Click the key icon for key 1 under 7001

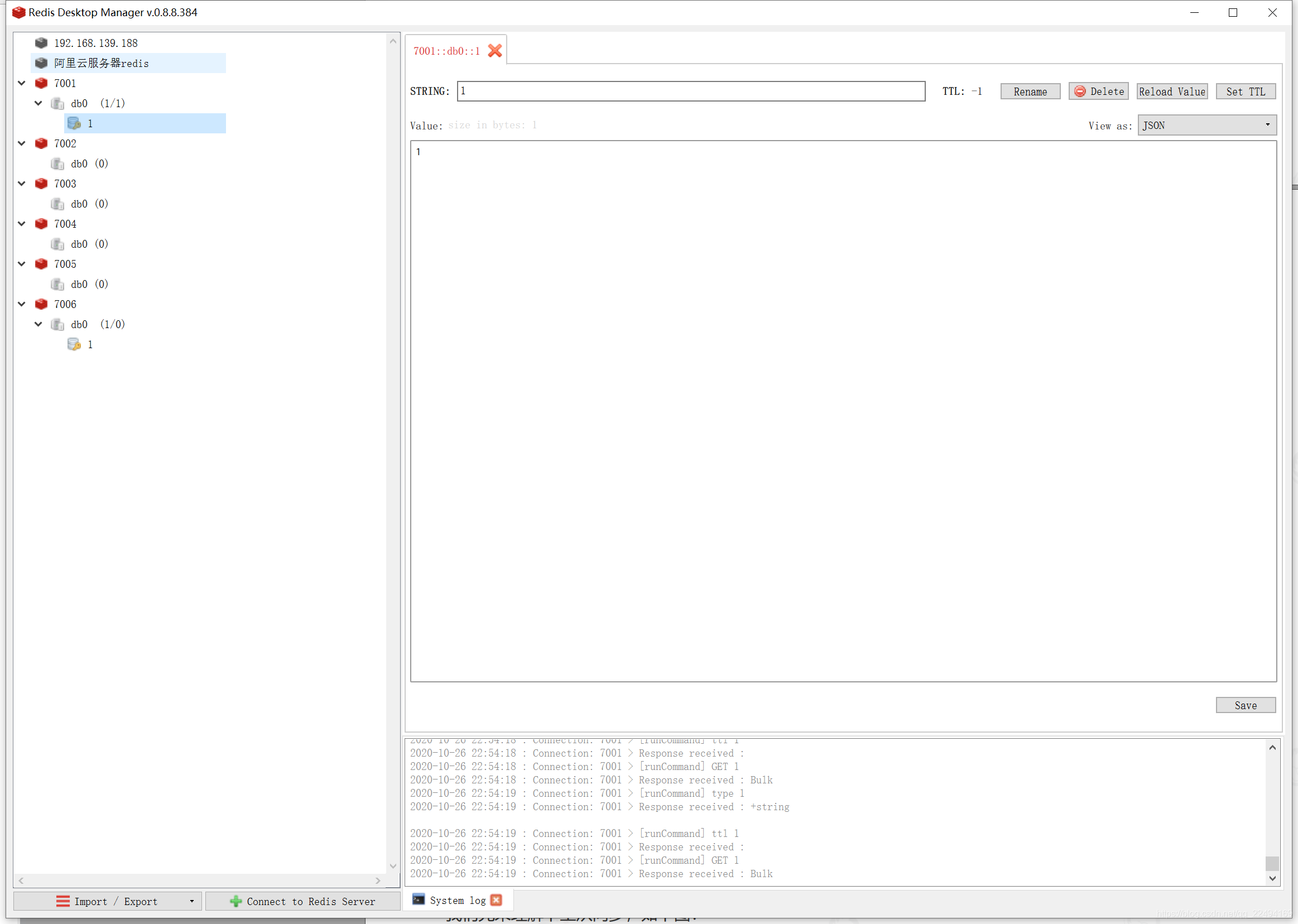tap(74, 123)
